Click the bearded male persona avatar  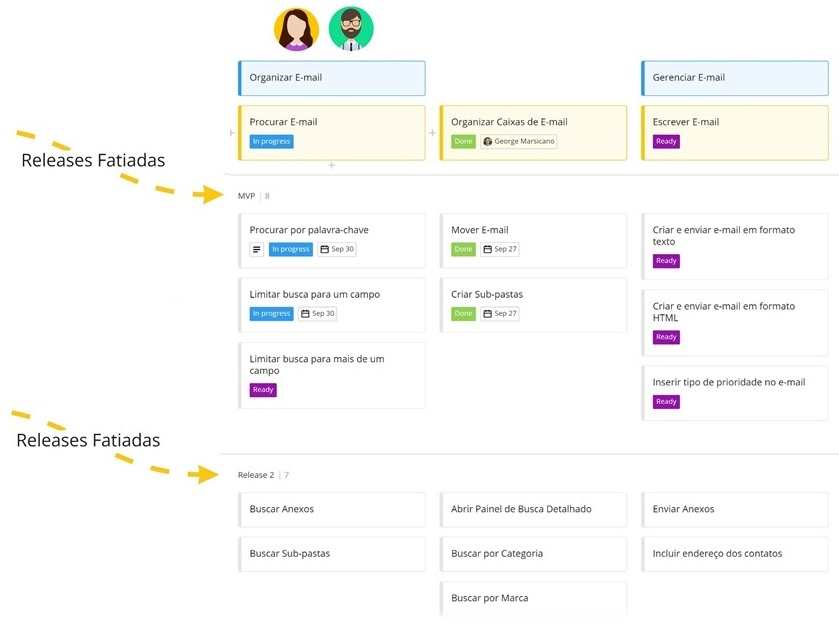click(351, 29)
